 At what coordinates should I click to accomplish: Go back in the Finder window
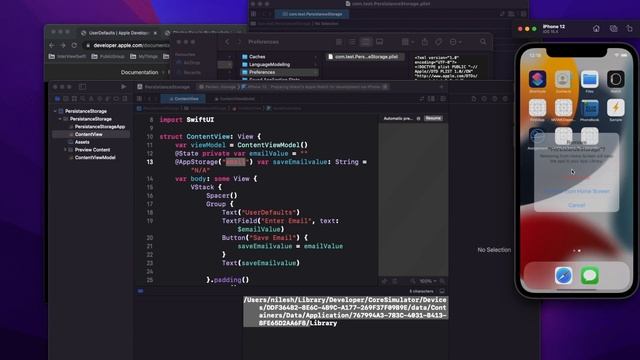[x=227, y=42]
